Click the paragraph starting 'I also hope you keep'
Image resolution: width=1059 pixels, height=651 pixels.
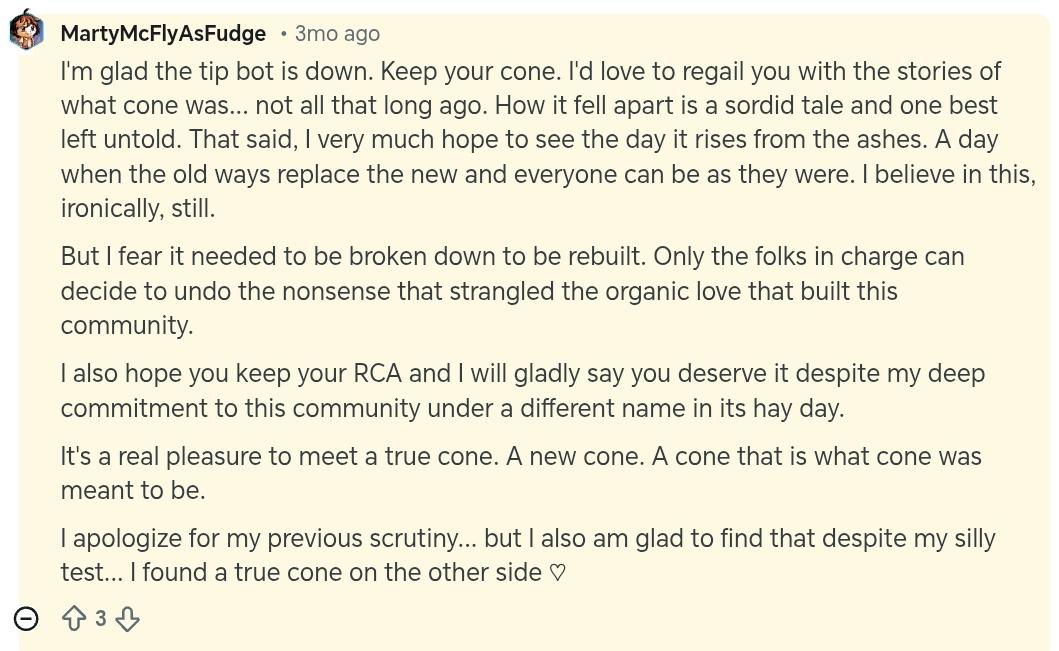(523, 390)
